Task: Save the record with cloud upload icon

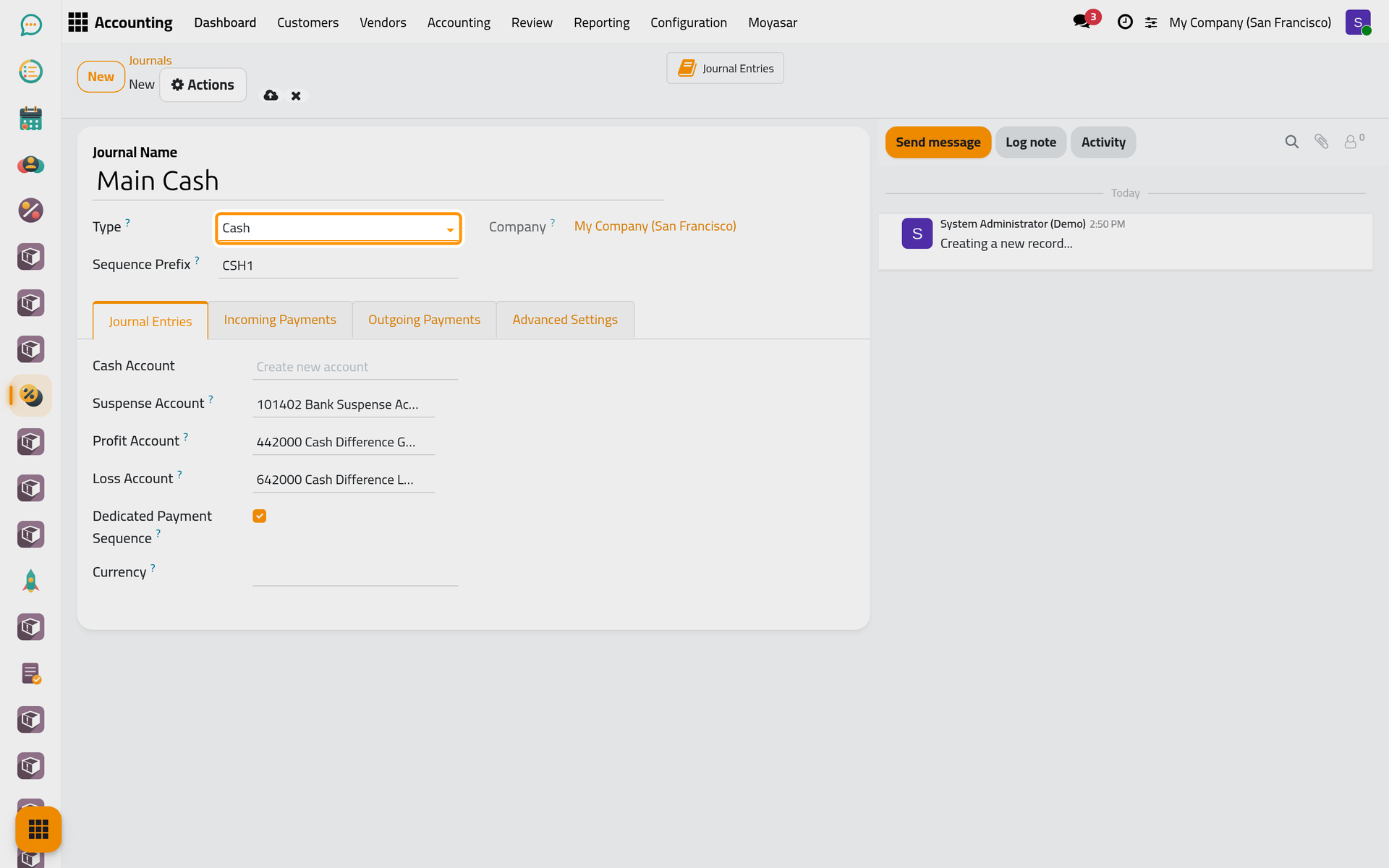Action: click(271, 95)
